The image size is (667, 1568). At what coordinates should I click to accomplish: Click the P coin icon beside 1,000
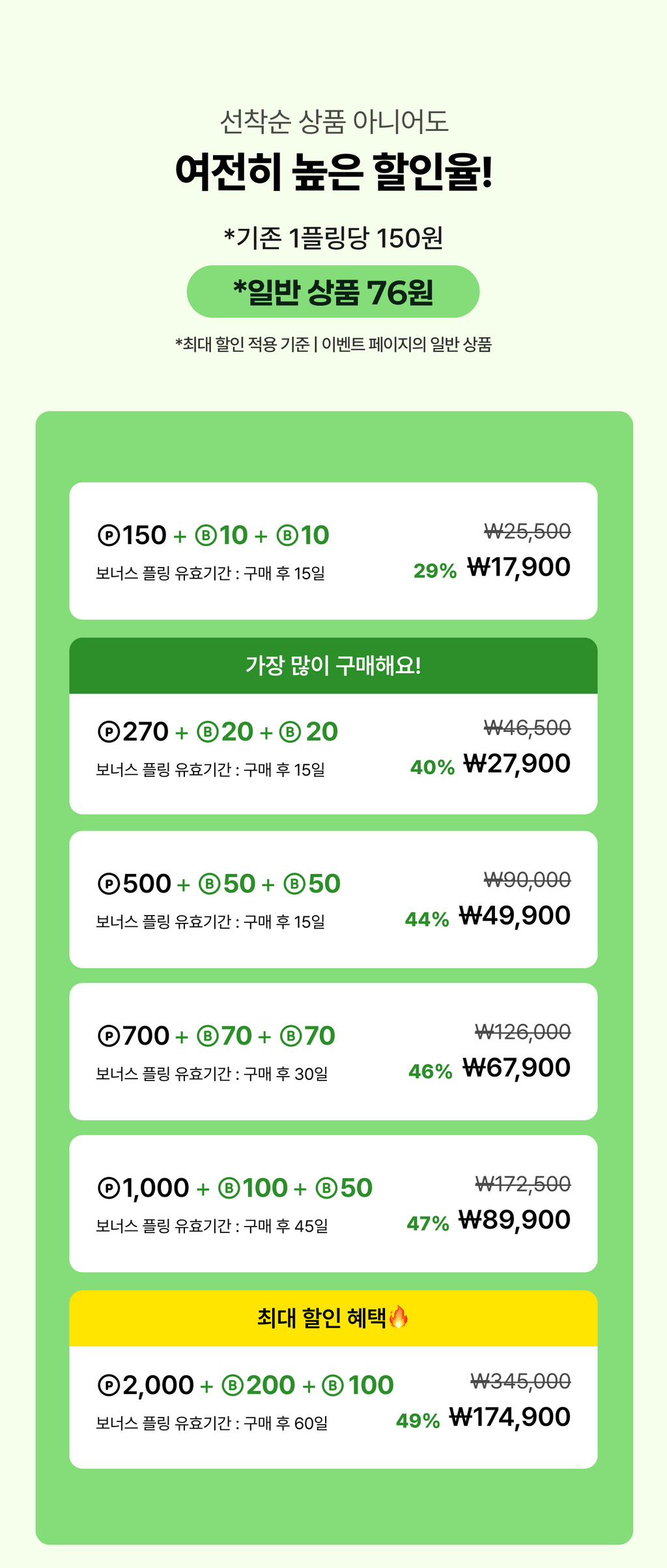click(109, 1189)
